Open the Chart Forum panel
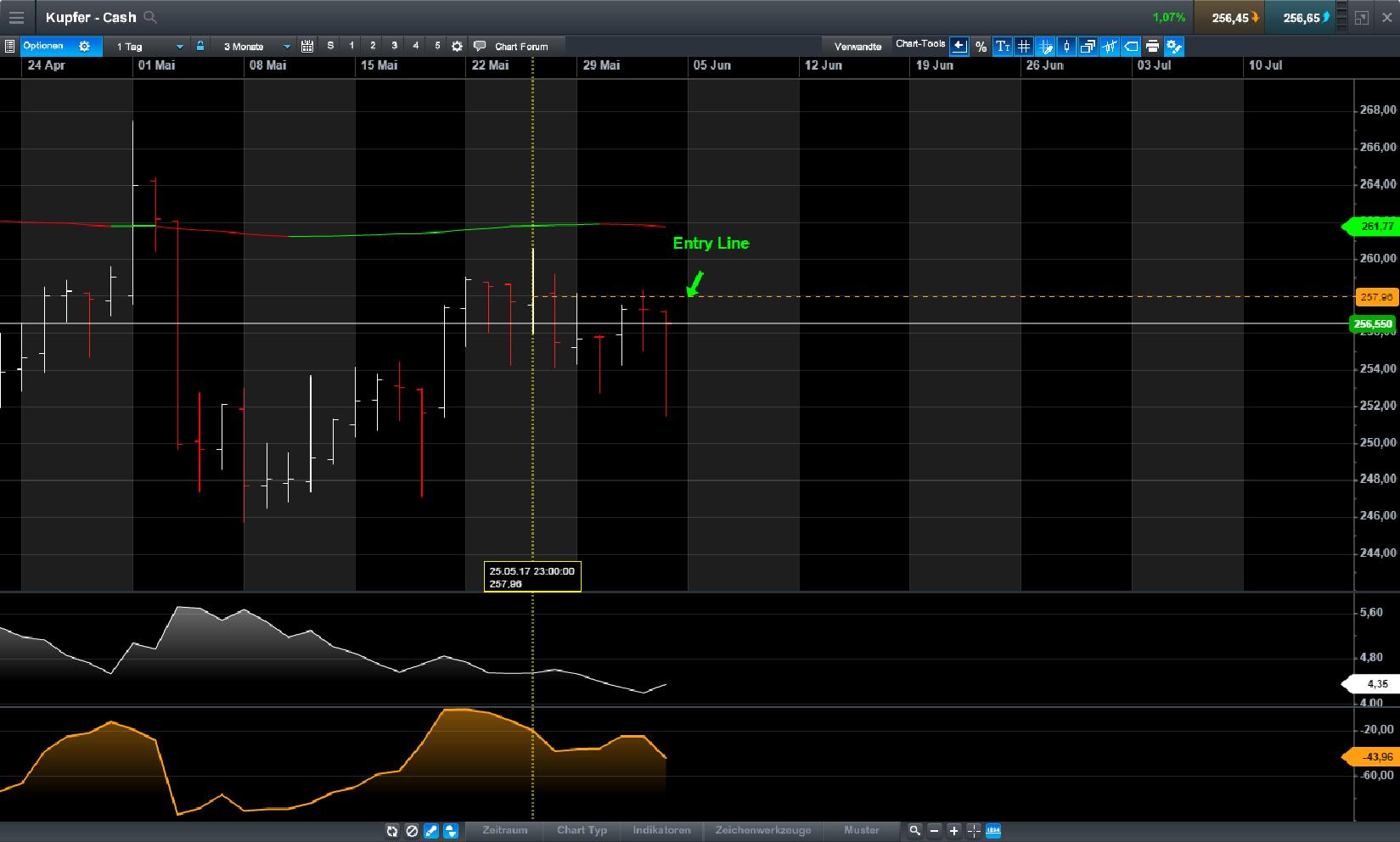 click(x=514, y=46)
